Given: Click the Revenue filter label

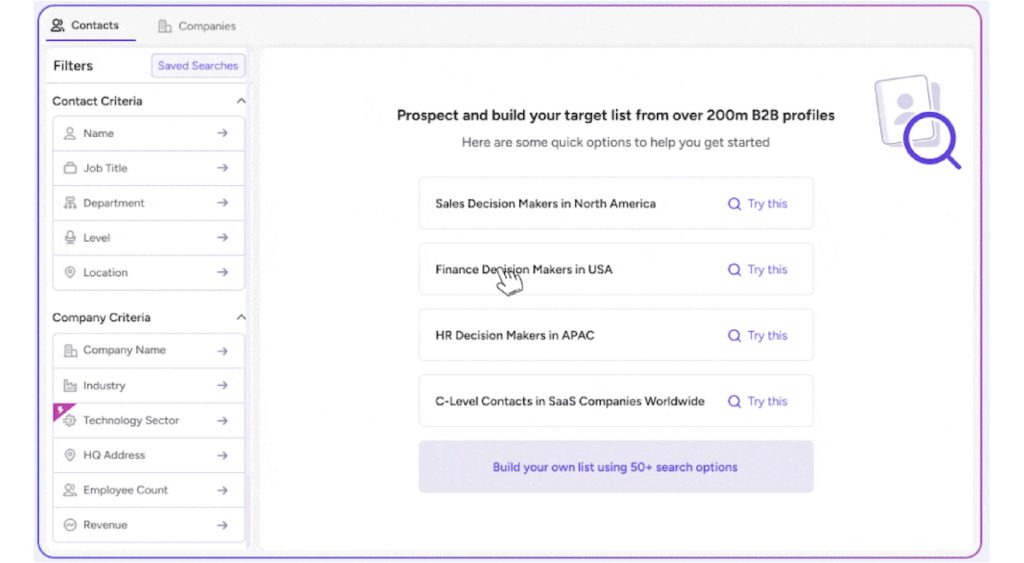Looking at the screenshot, I should tap(105, 525).
